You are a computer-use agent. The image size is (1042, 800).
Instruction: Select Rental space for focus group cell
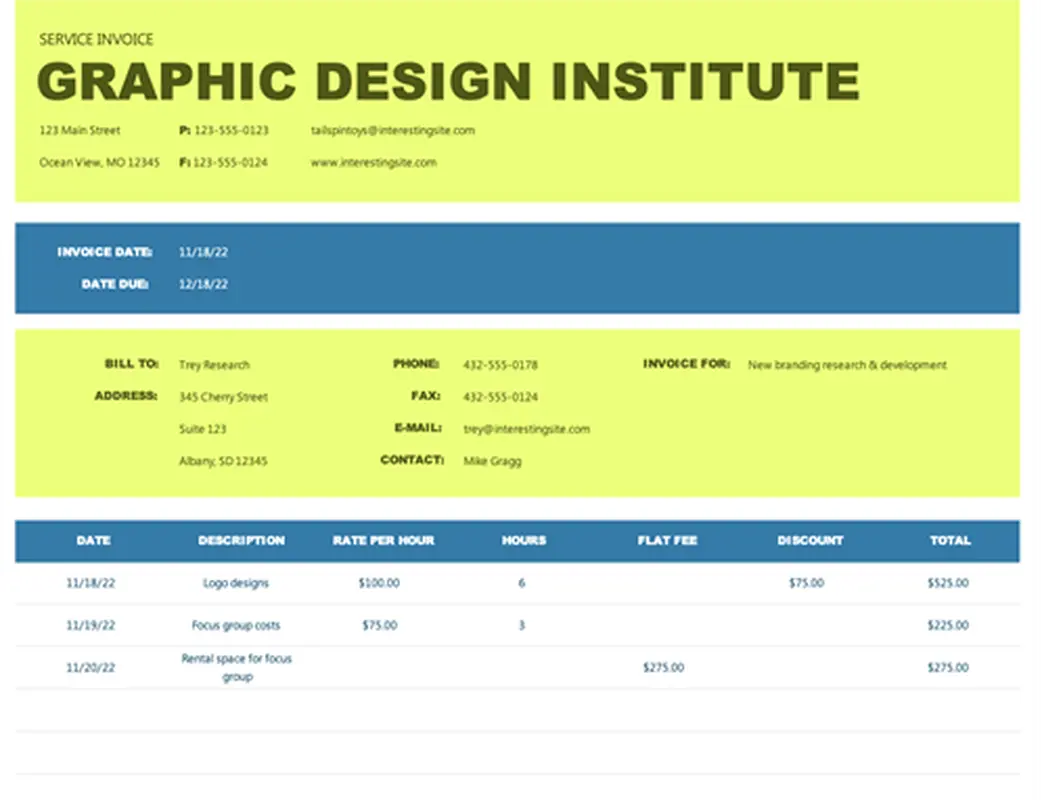237,667
